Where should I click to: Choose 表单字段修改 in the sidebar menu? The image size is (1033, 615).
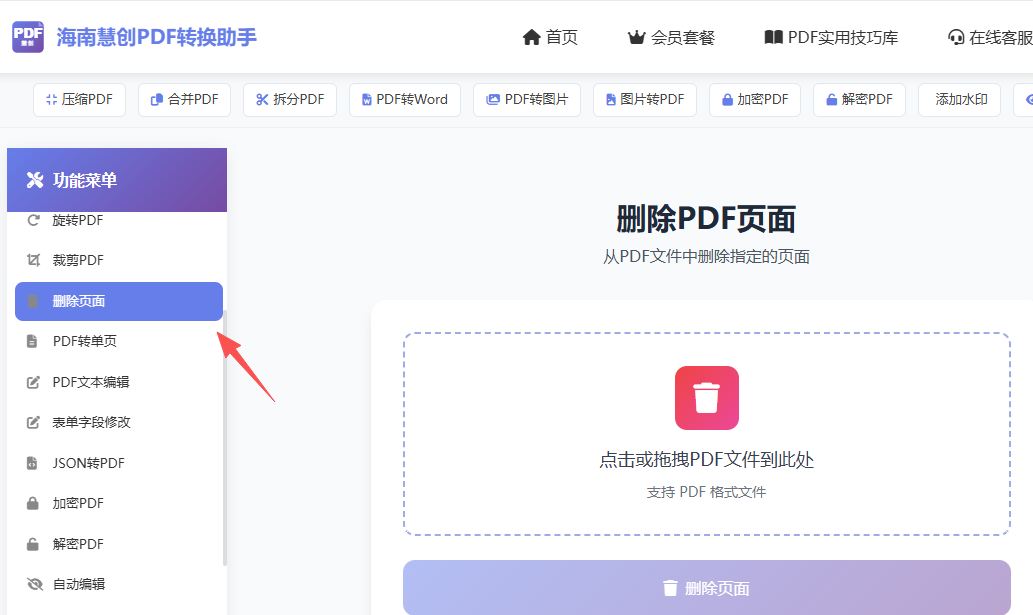coord(119,423)
